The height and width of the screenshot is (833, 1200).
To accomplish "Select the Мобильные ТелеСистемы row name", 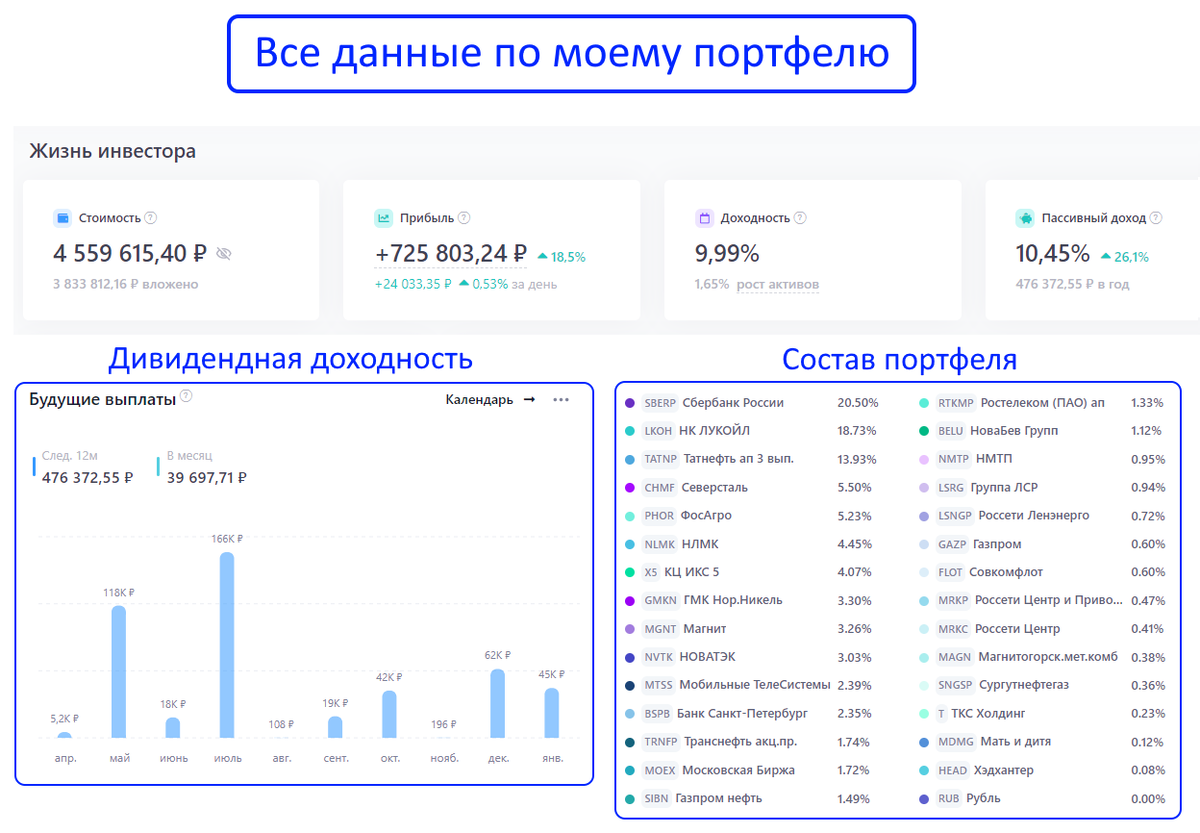I will [755, 686].
